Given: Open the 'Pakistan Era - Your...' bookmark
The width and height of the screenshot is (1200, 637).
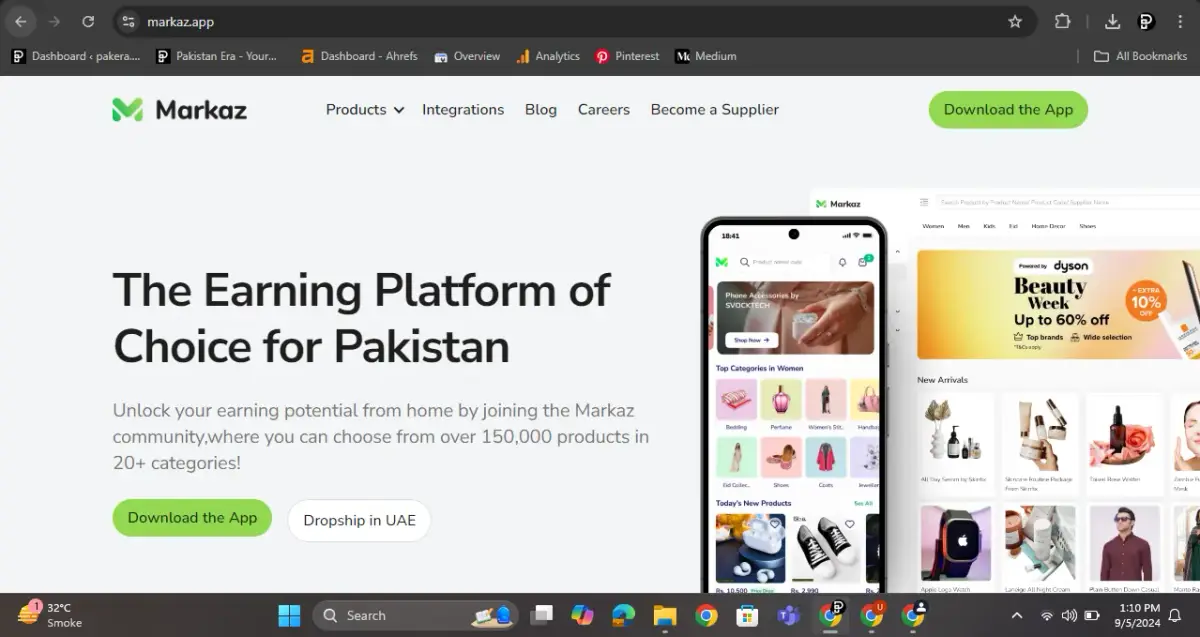Looking at the screenshot, I should (x=217, y=56).
